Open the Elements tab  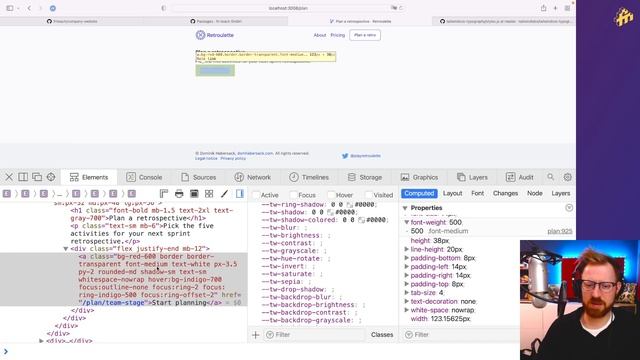tap(89, 177)
